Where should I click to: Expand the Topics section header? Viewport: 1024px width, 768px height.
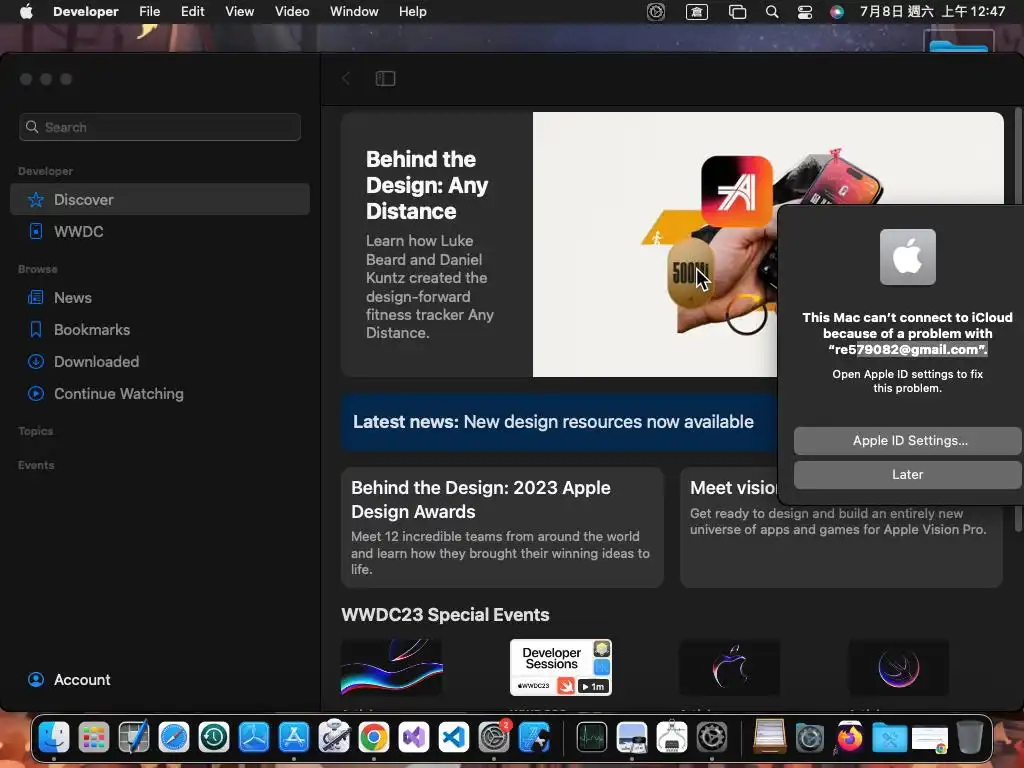pyautogui.click(x=36, y=431)
